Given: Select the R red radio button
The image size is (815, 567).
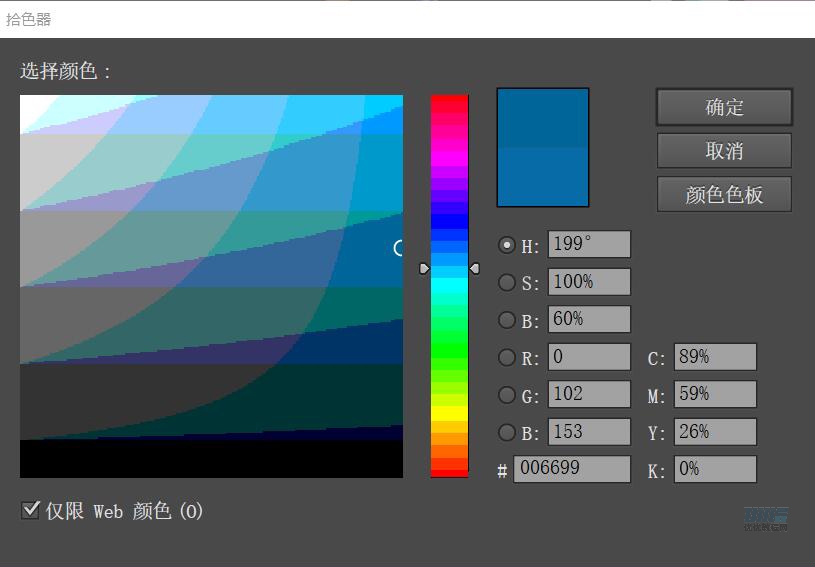Looking at the screenshot, I should point(507,358).
